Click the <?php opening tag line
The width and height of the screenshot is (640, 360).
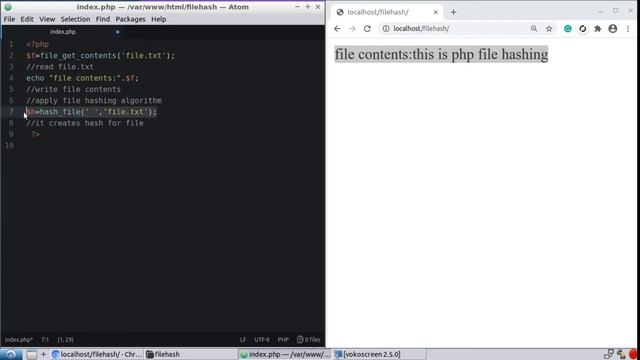pyautogui.click(x=38, y=44)
